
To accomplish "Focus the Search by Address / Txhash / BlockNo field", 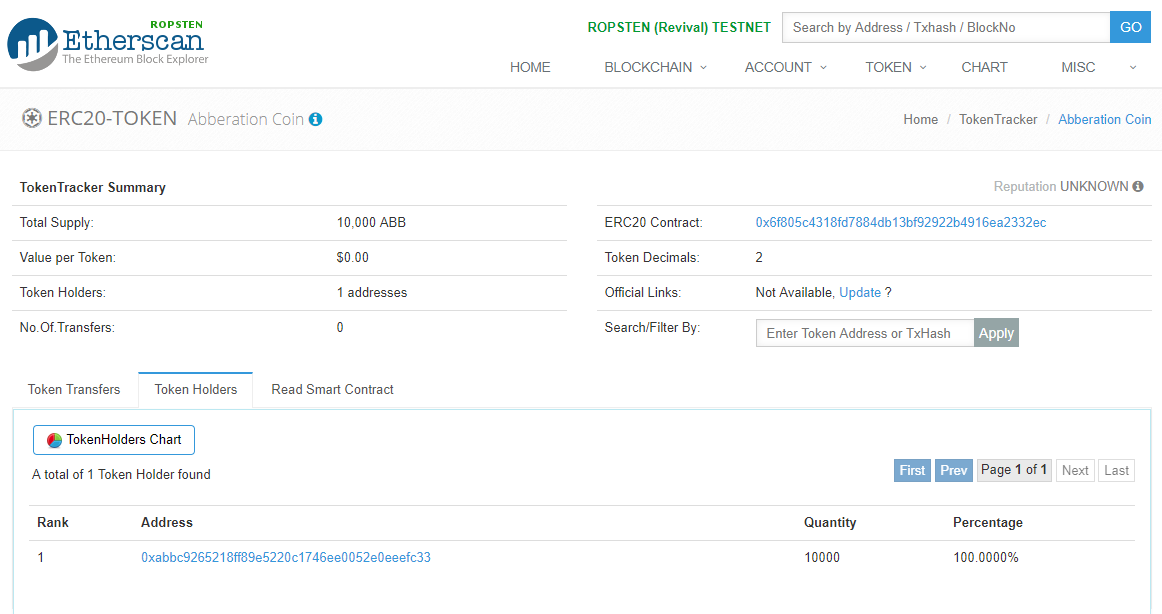I will 946,27.
